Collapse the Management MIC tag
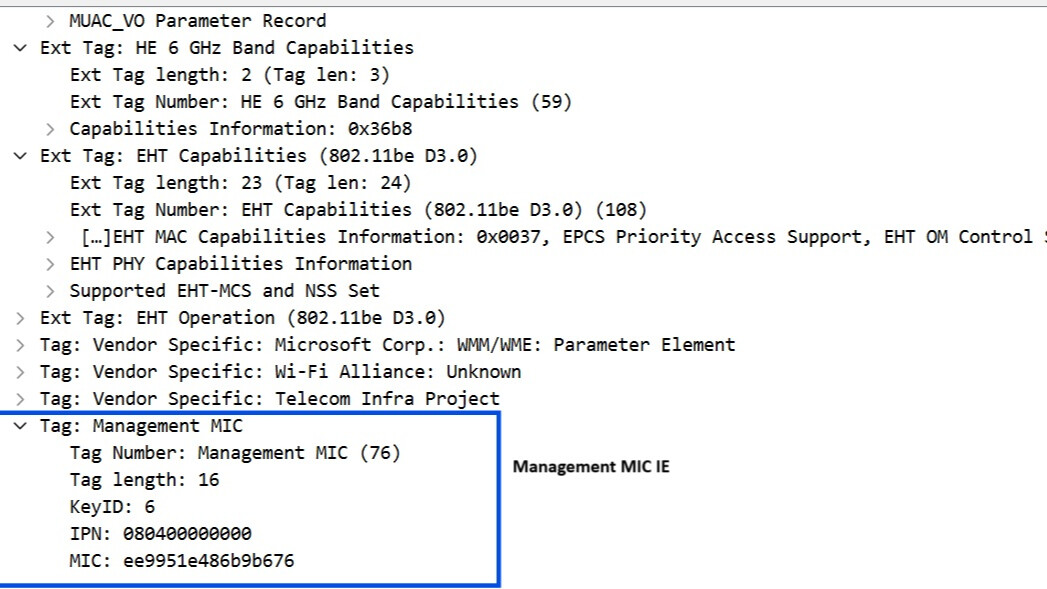 tap(20, 426)
